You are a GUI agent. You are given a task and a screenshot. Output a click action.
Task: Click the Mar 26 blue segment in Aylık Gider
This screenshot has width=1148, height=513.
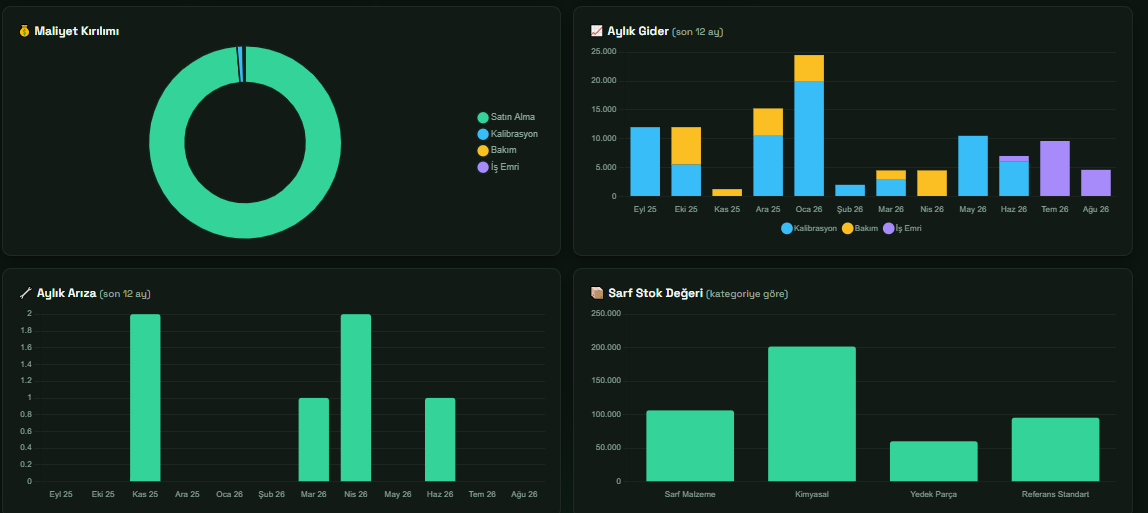891,187
